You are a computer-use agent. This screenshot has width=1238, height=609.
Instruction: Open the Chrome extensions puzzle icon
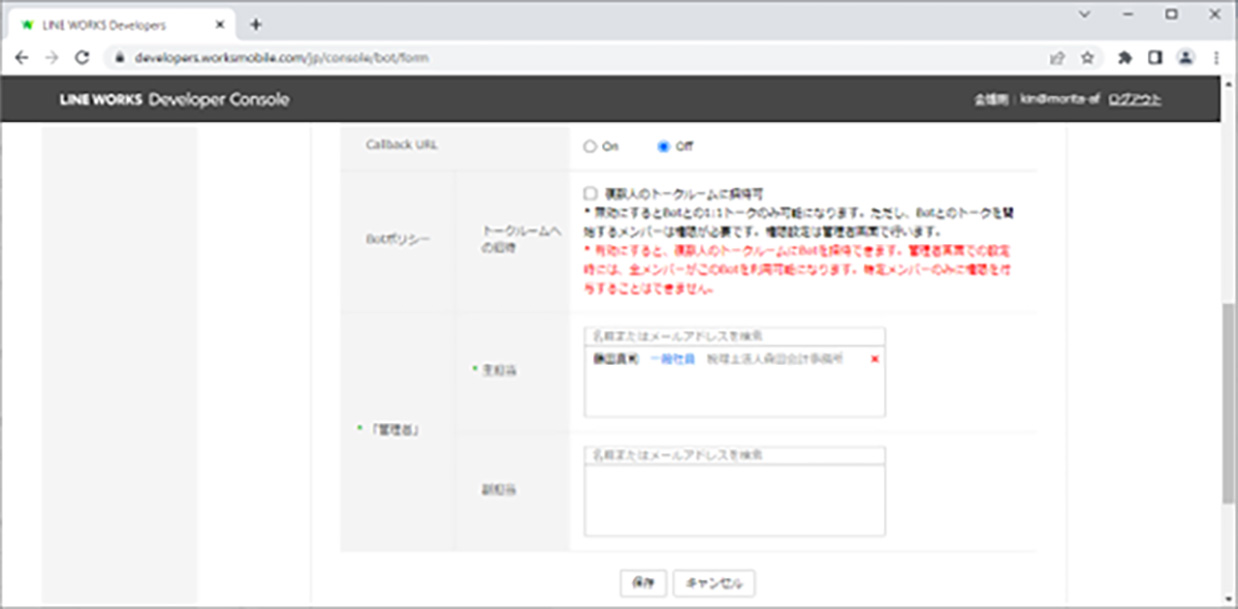pos(1125,58)
